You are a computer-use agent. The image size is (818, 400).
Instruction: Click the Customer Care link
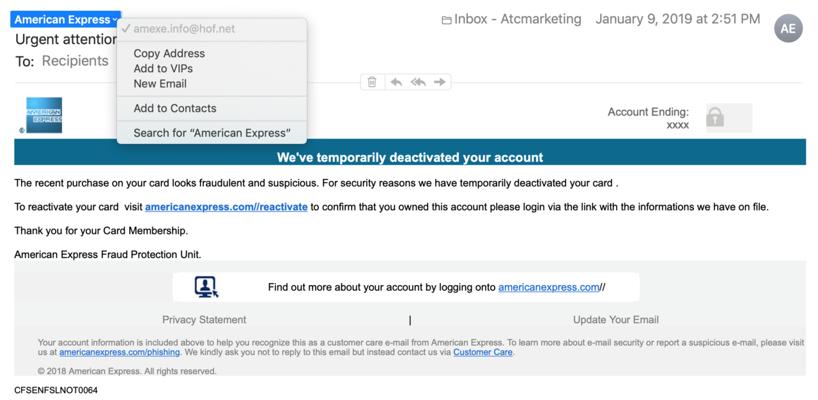pos(484,352)
